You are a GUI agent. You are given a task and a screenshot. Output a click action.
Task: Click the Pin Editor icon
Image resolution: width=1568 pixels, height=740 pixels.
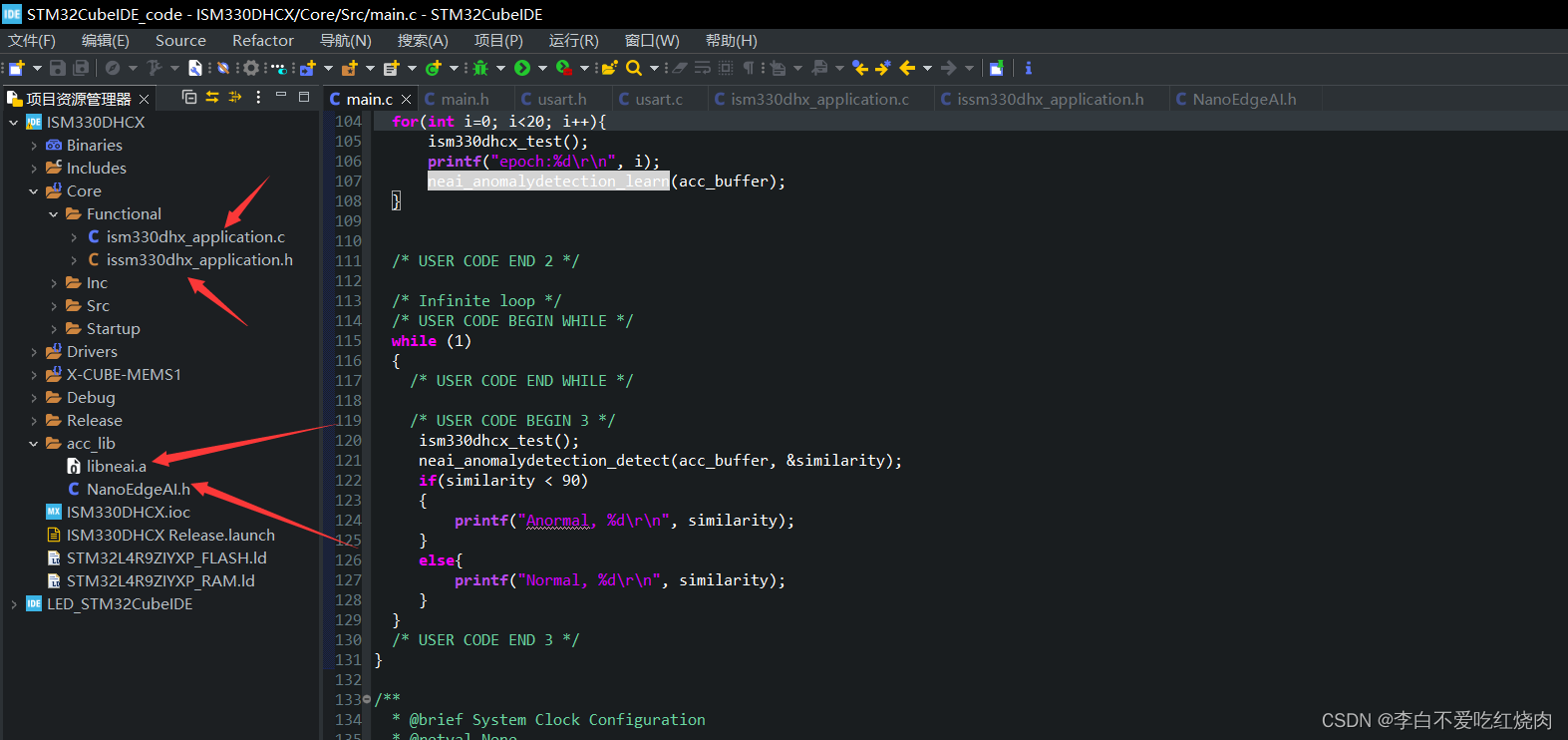997,68
